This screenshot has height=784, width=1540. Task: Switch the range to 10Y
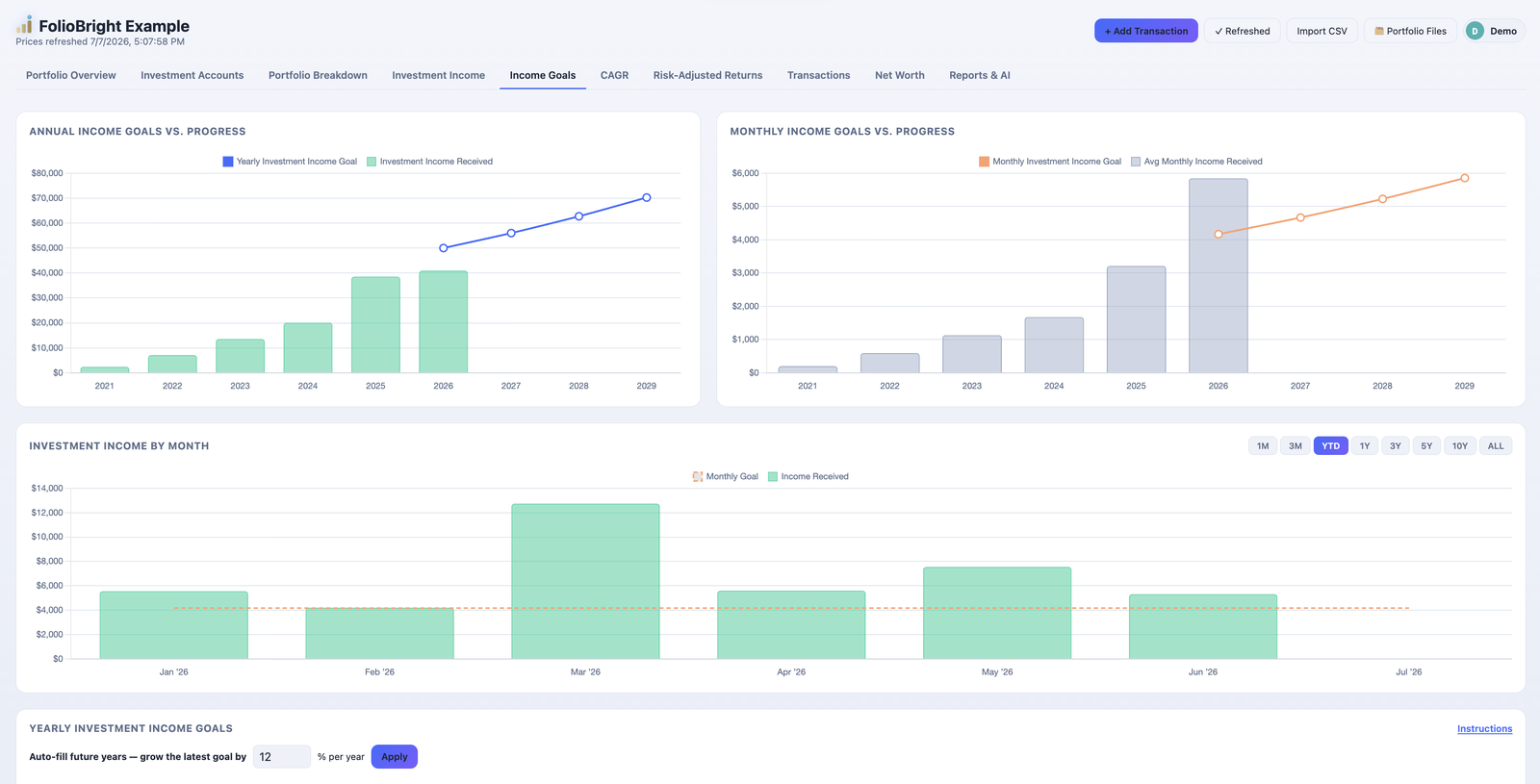tap(1460, 445)
